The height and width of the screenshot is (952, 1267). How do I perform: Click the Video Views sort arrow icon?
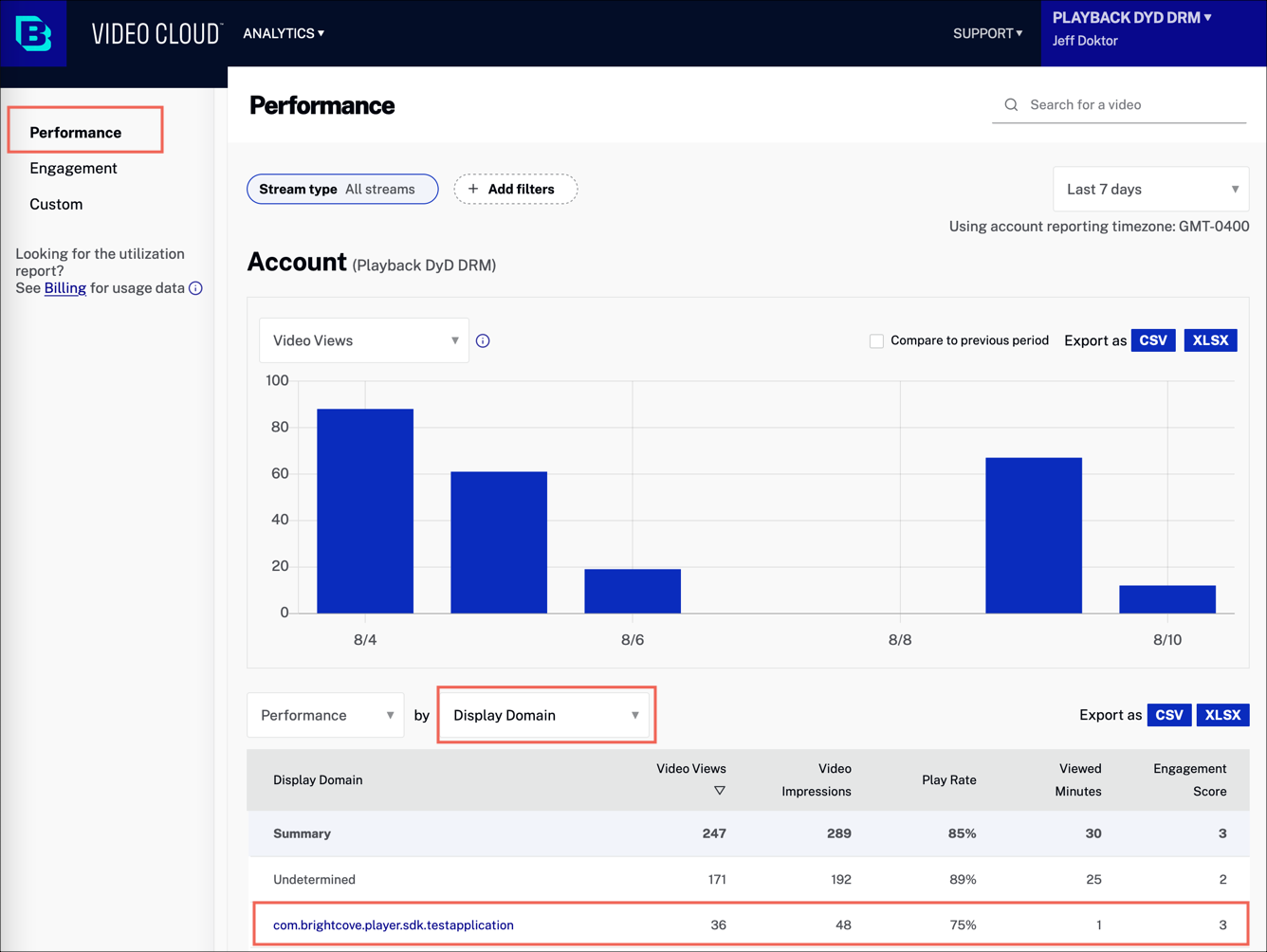[x=719, y=791]
